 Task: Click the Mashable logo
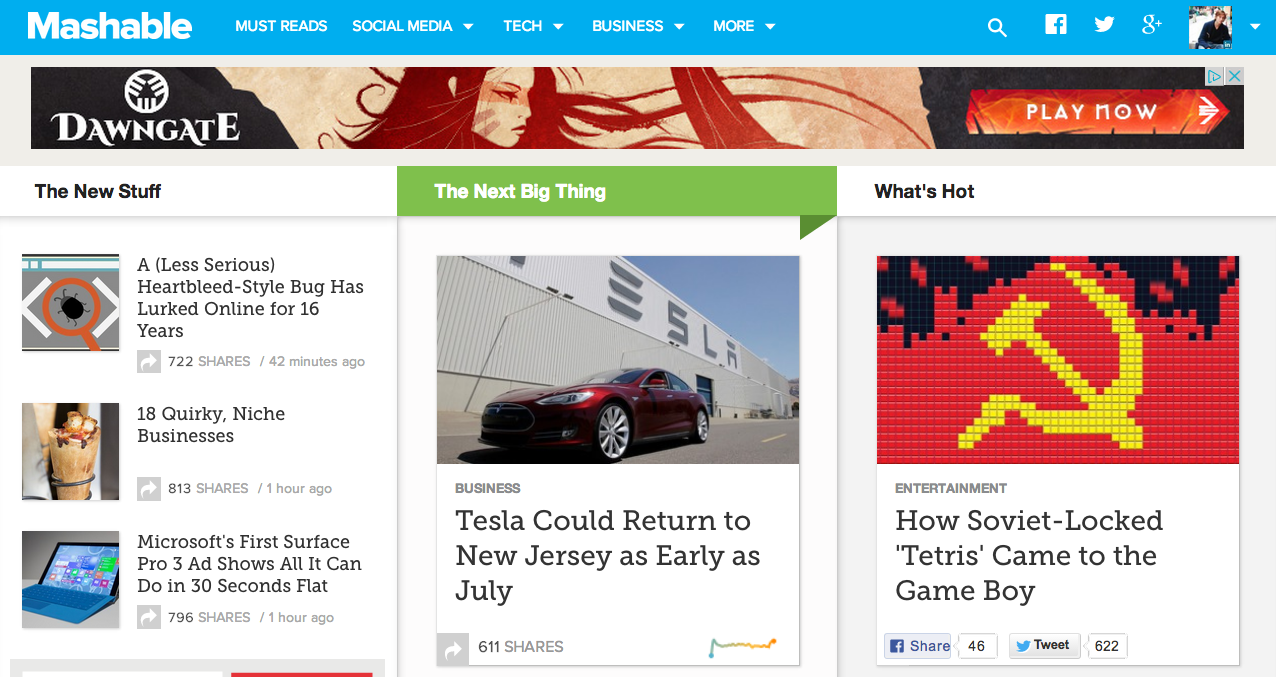pos(110,26)
